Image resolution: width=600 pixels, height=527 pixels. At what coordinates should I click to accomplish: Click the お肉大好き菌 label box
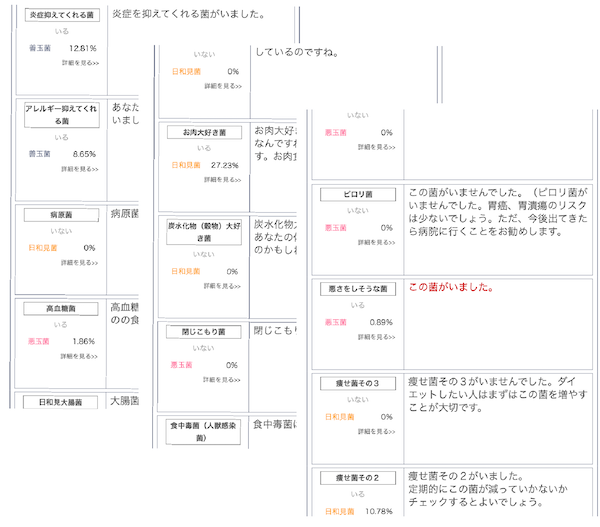pyautogui.click(x=204, y=132)
